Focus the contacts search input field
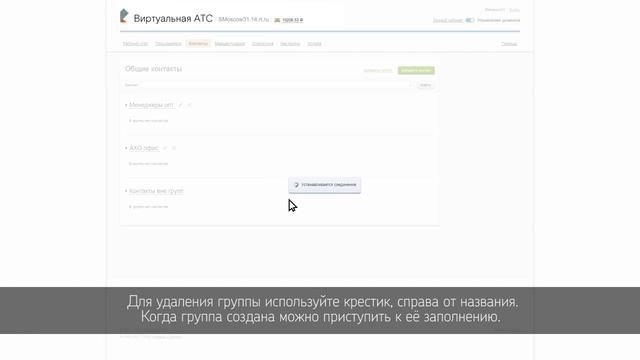640x360 pixels. [269, 85]
